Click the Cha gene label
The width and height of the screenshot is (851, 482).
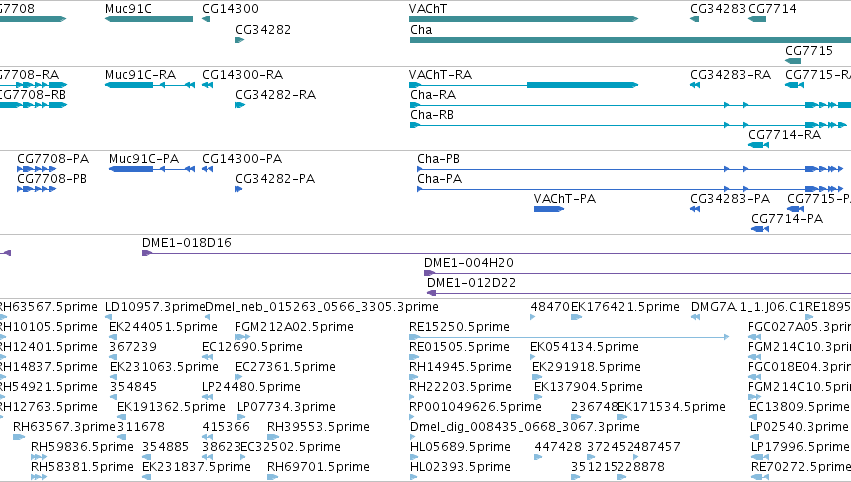[421, 30]
